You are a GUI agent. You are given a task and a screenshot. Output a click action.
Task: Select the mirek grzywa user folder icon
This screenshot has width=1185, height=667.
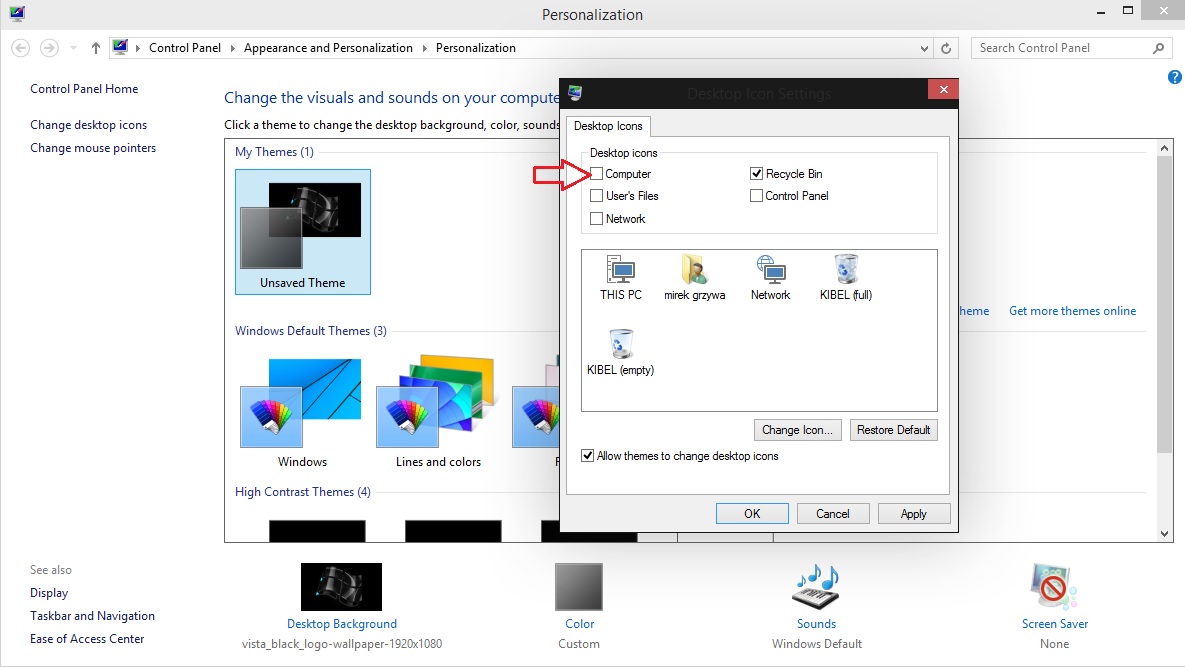tap(695, 278)
